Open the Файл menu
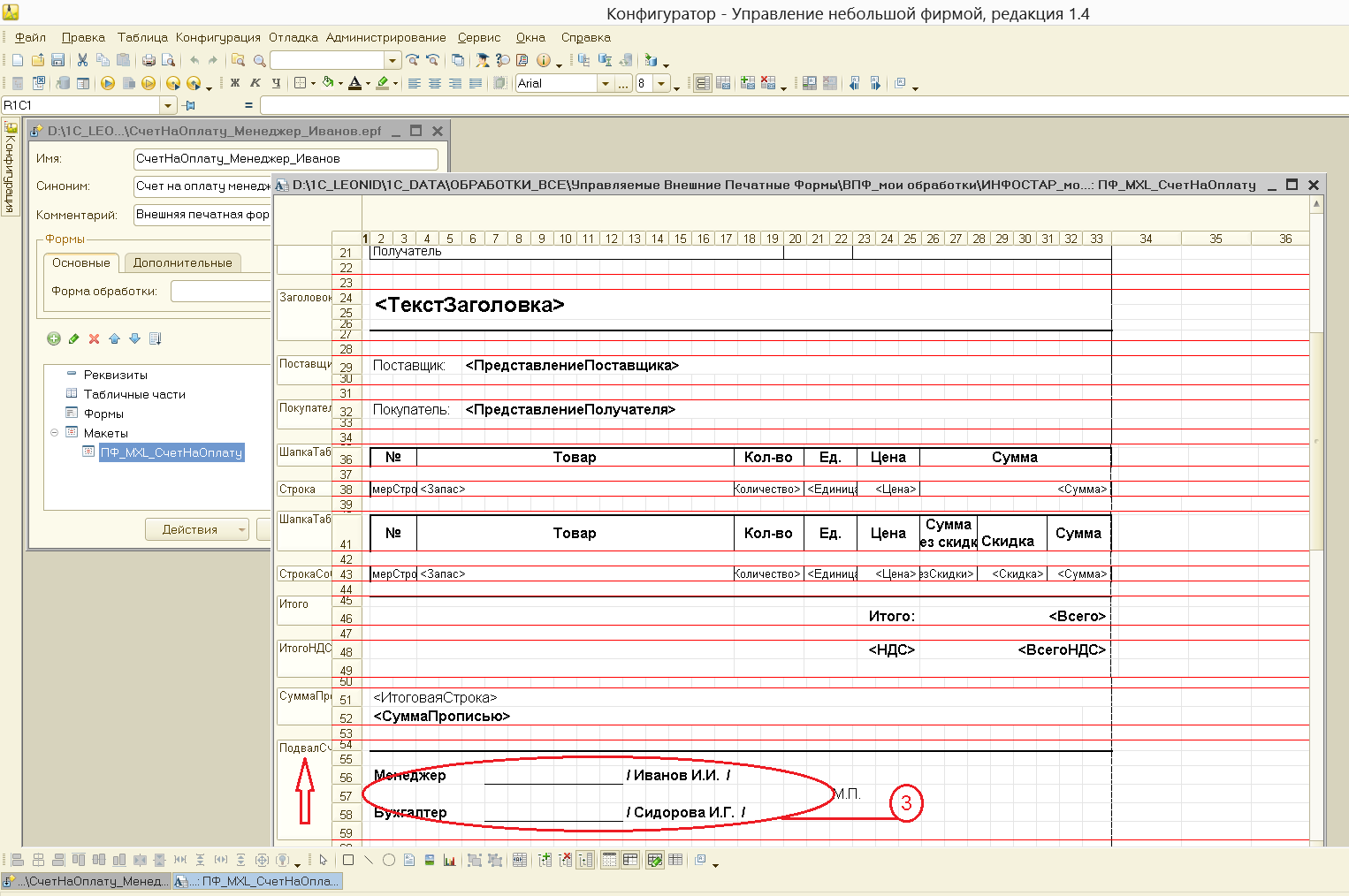Viewport: 1349px width, 896px height. coord(30,37)
